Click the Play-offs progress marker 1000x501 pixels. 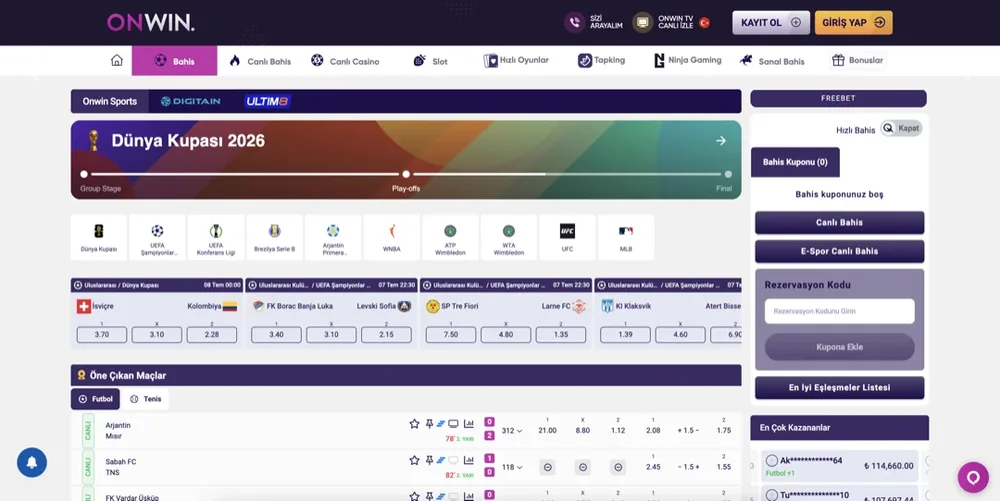click(x=406, y=174)
